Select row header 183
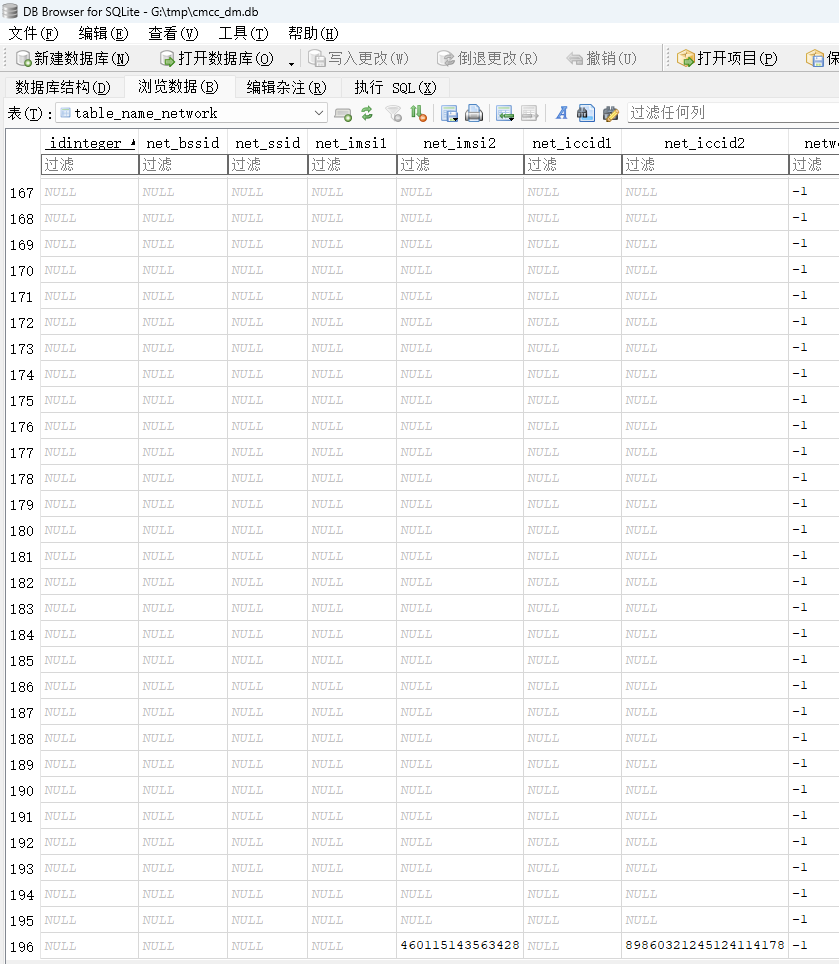The height and width of the screenshot is (964, 839). [x=22, y=609]
